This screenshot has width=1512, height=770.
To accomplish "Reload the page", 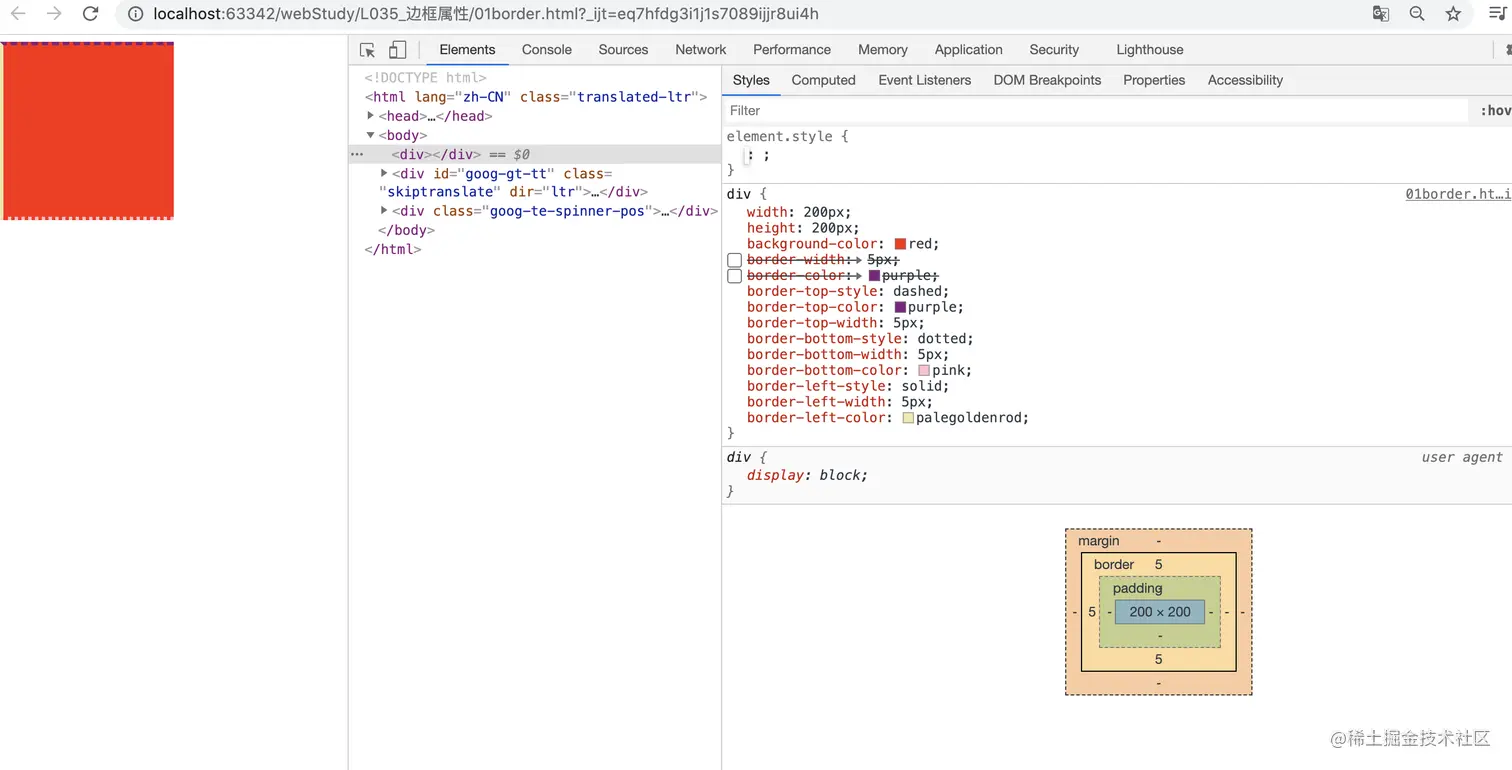I will coord(90,14).
